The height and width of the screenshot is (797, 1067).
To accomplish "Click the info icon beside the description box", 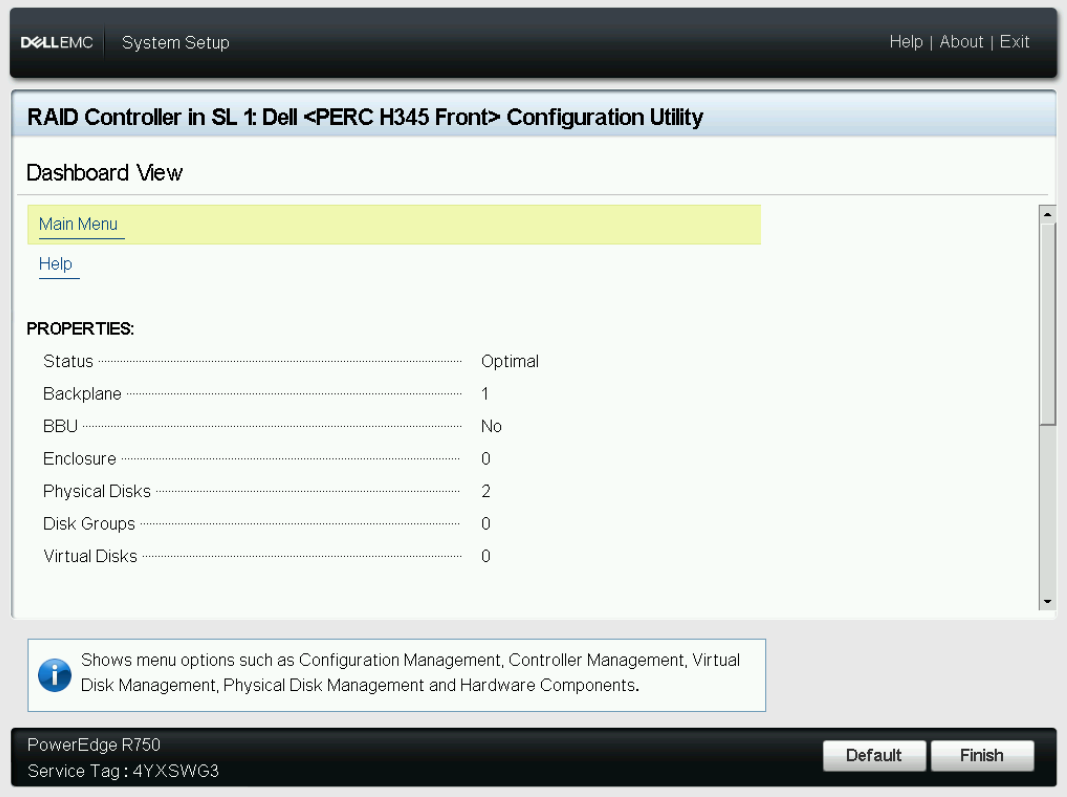I will coord(54,675).
